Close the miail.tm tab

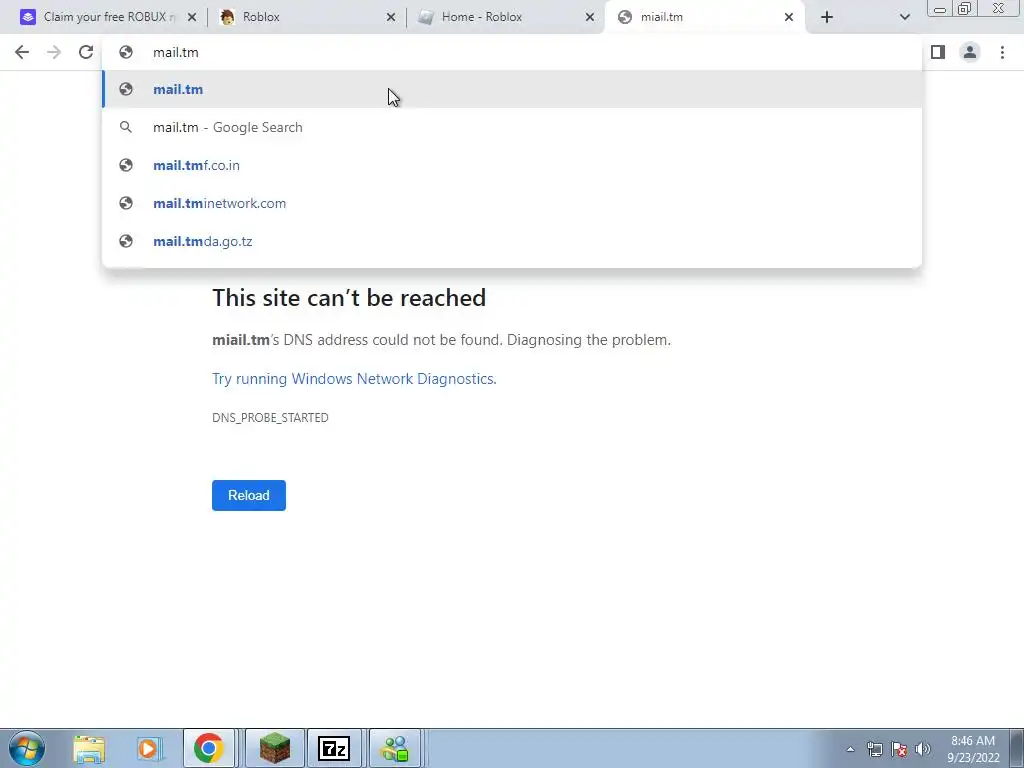click(x=789, y=18)
